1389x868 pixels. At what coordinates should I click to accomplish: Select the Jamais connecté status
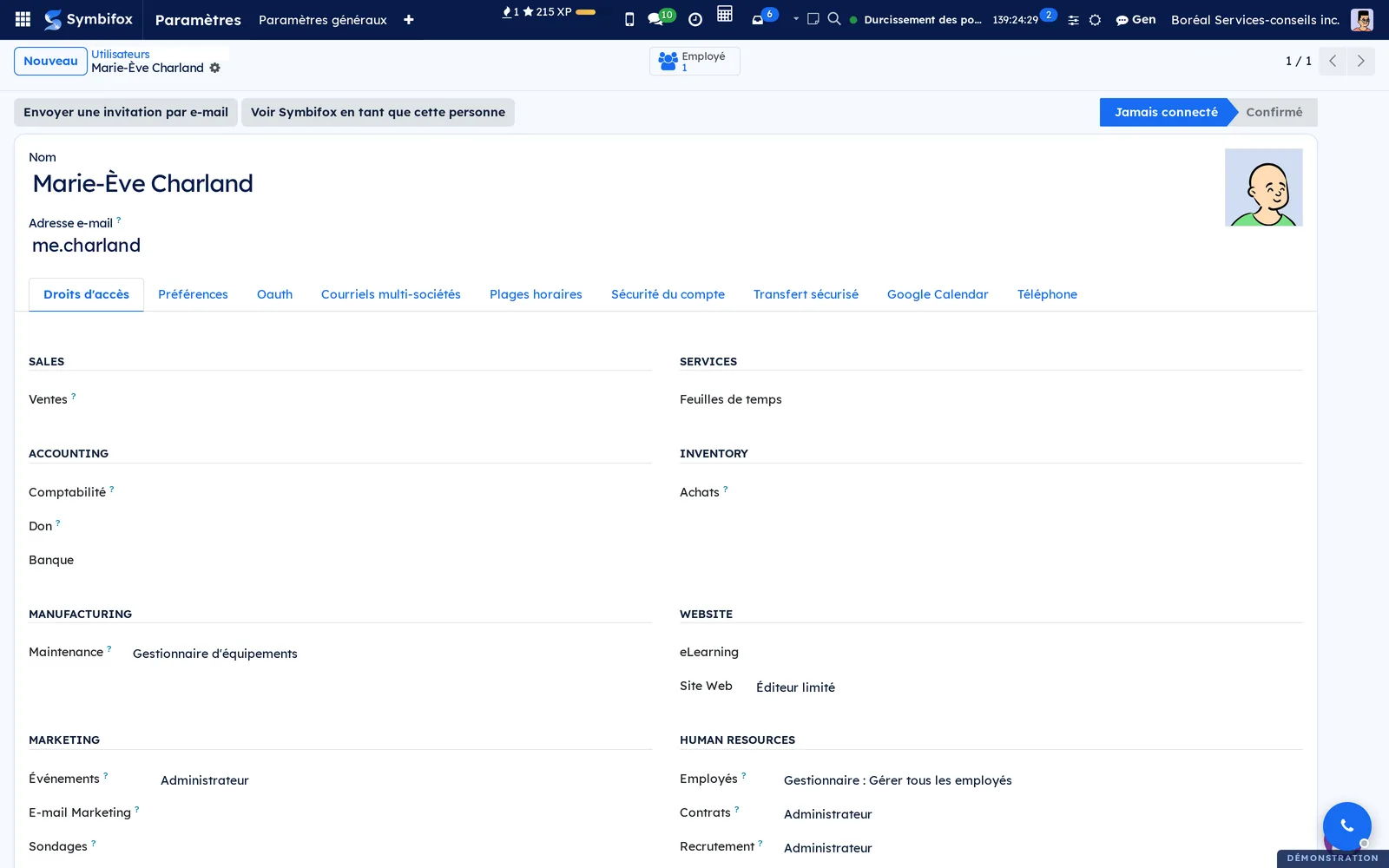[x=1166, y=112]
